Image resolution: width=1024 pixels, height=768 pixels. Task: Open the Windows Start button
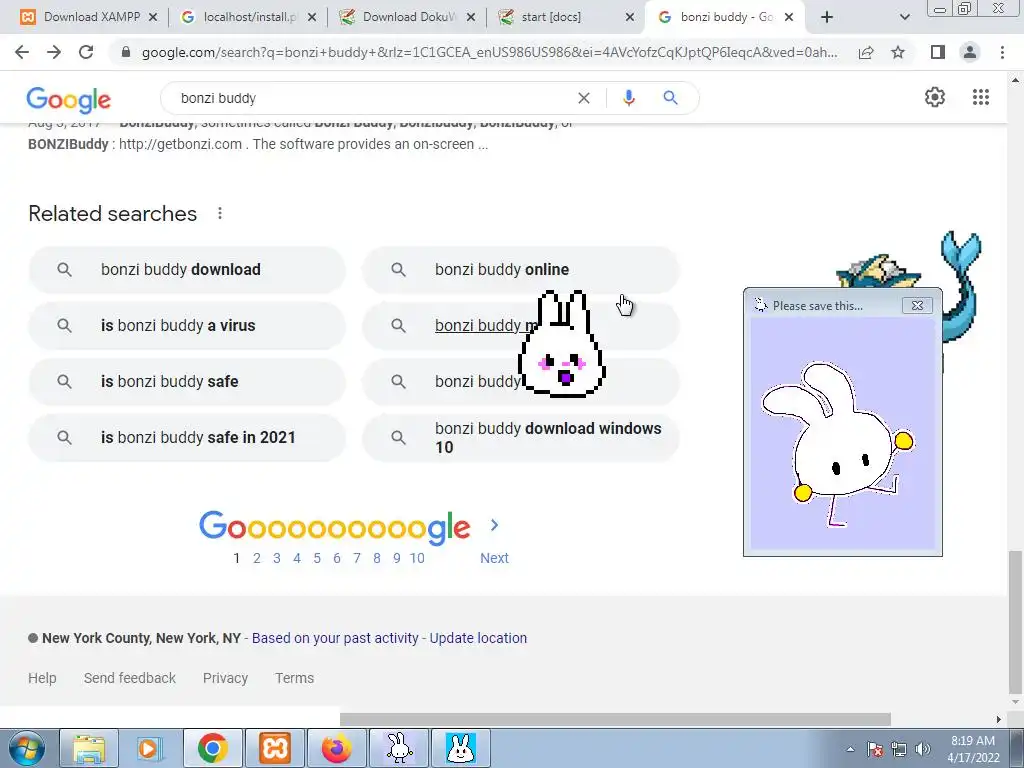(25, 748)
